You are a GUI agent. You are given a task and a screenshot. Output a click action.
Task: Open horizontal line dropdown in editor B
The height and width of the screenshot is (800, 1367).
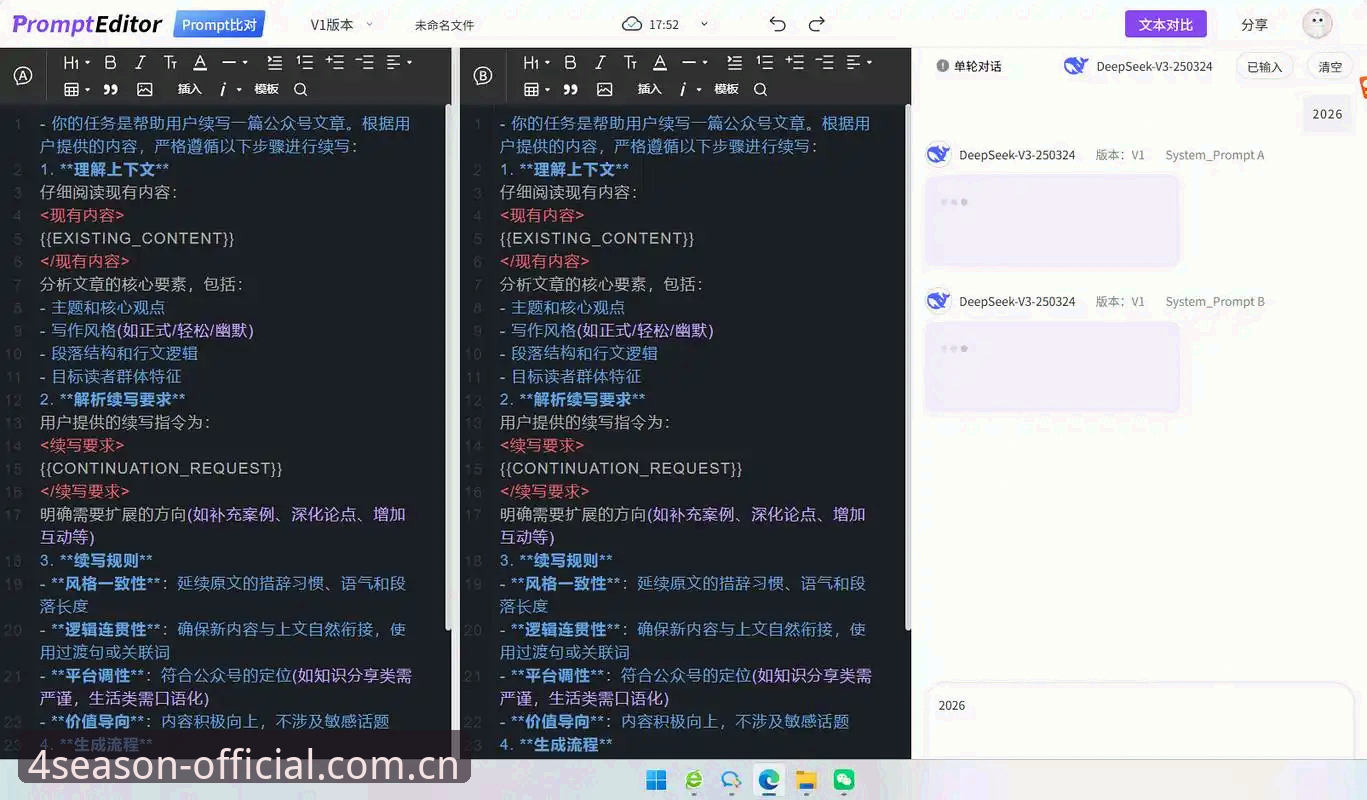(694, 62)
